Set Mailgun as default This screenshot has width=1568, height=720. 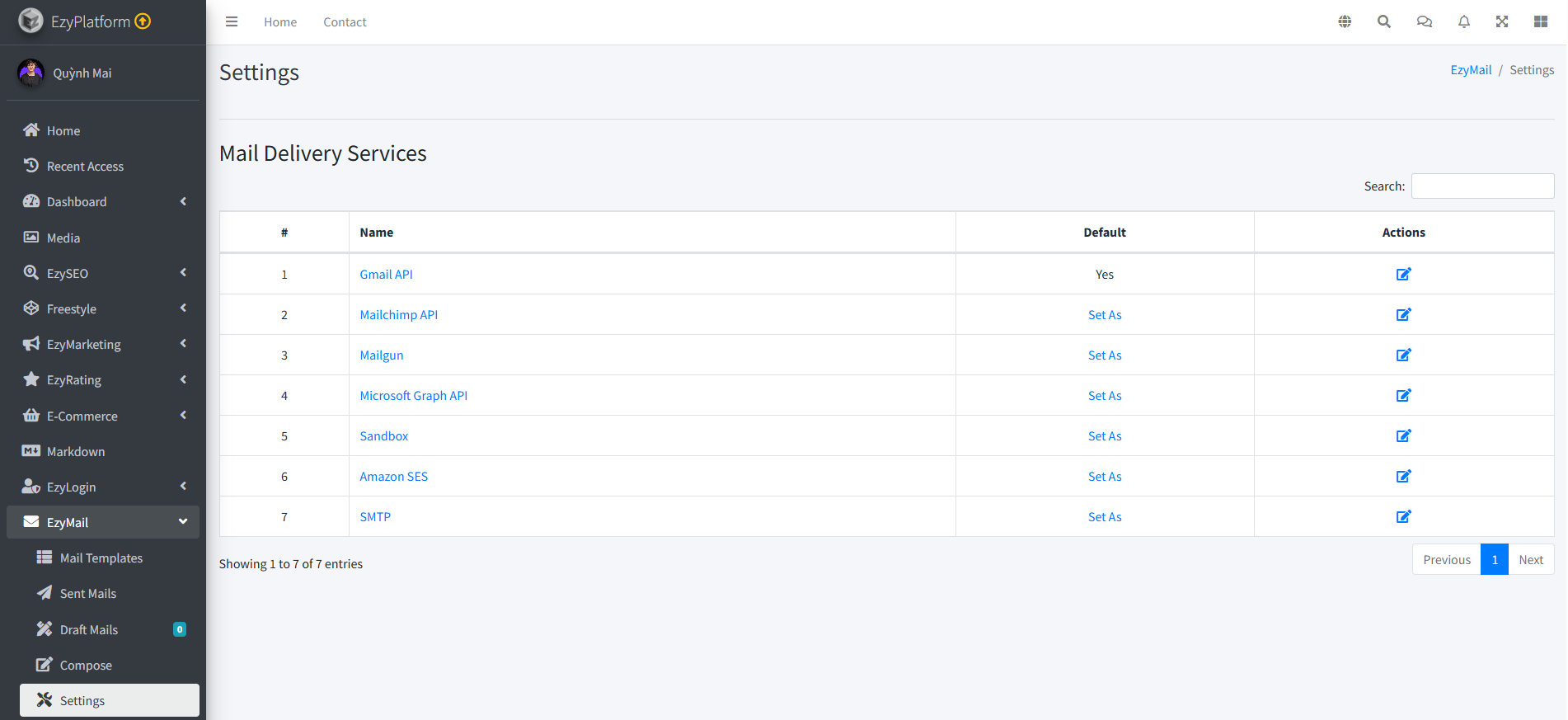[1105, 355]
